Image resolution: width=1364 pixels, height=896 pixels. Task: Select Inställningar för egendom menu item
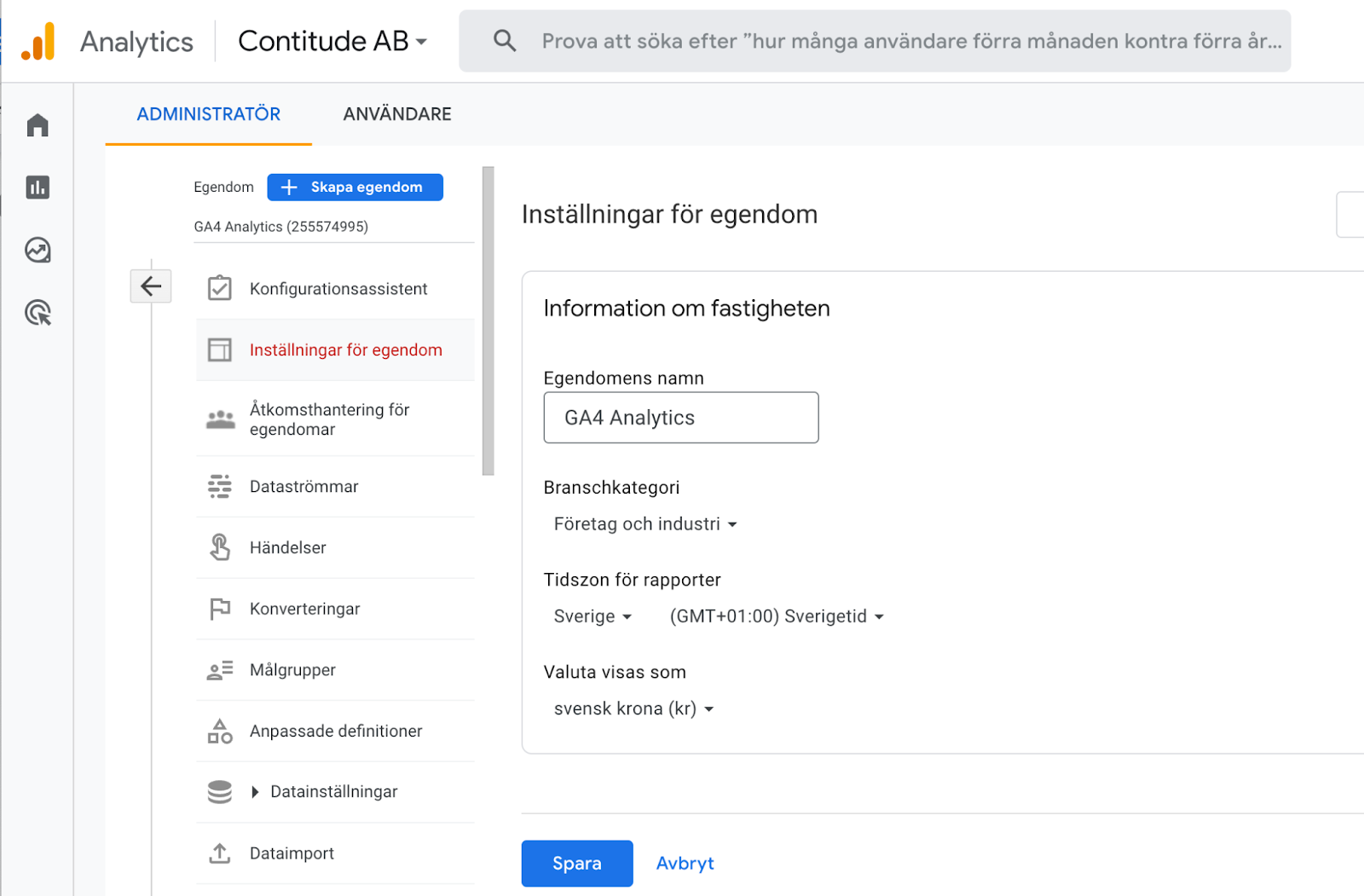tap(335, 350)
